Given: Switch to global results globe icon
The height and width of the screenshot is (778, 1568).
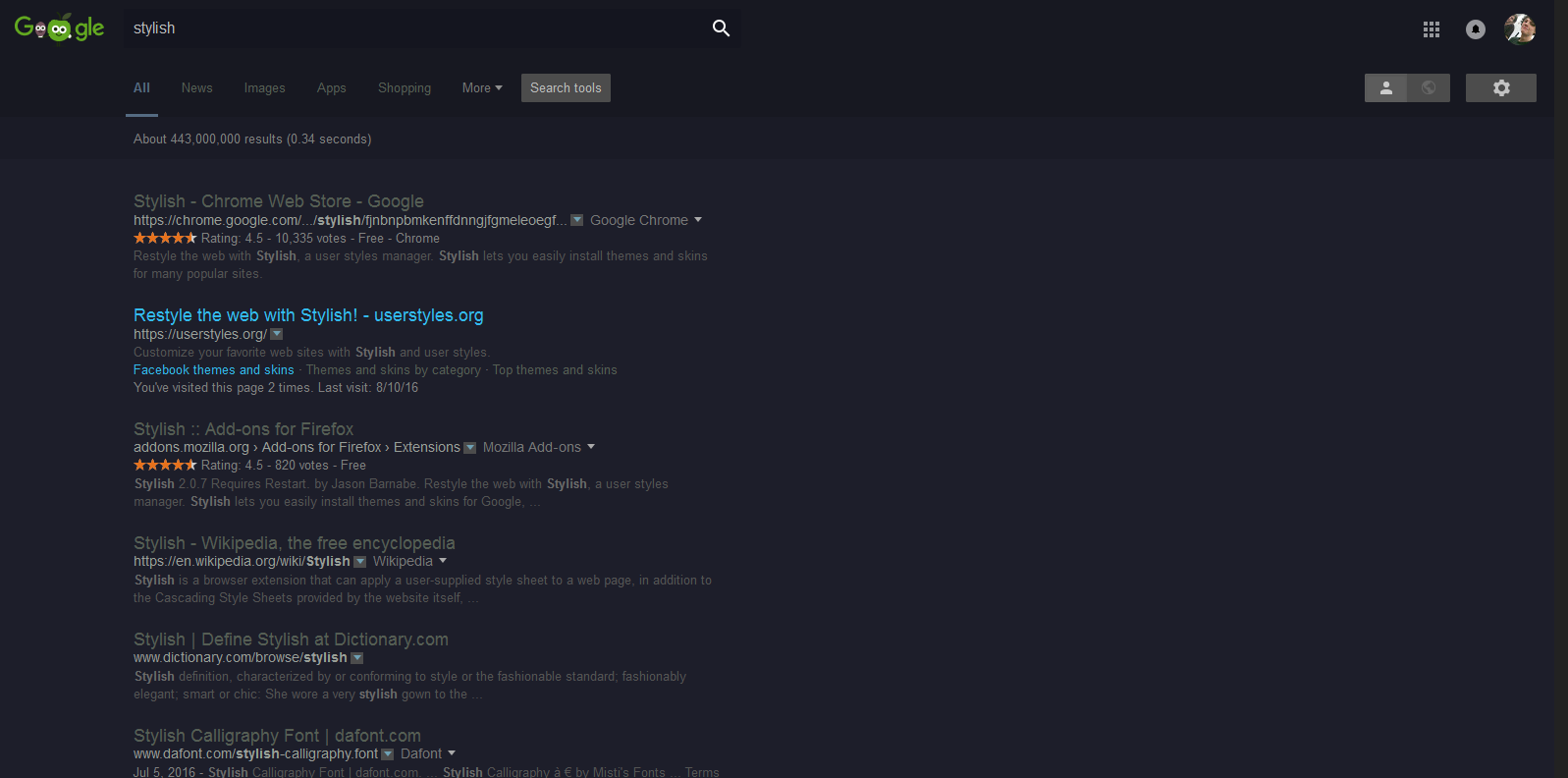Looking at the screenshot, I should tap(1429, 87).
